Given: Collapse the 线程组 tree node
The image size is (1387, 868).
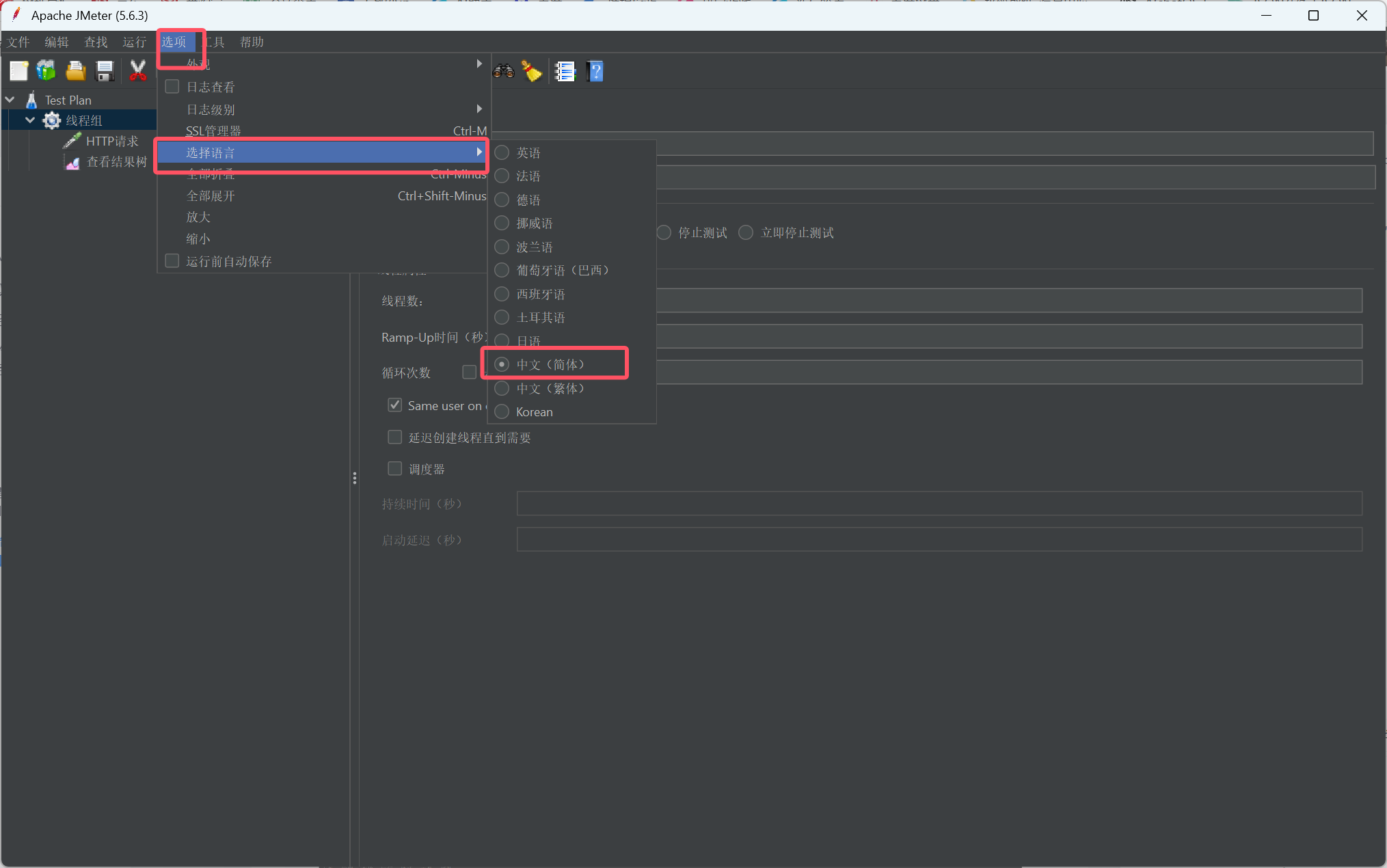Looking at the screenshot, I should (x=30, y=120).
